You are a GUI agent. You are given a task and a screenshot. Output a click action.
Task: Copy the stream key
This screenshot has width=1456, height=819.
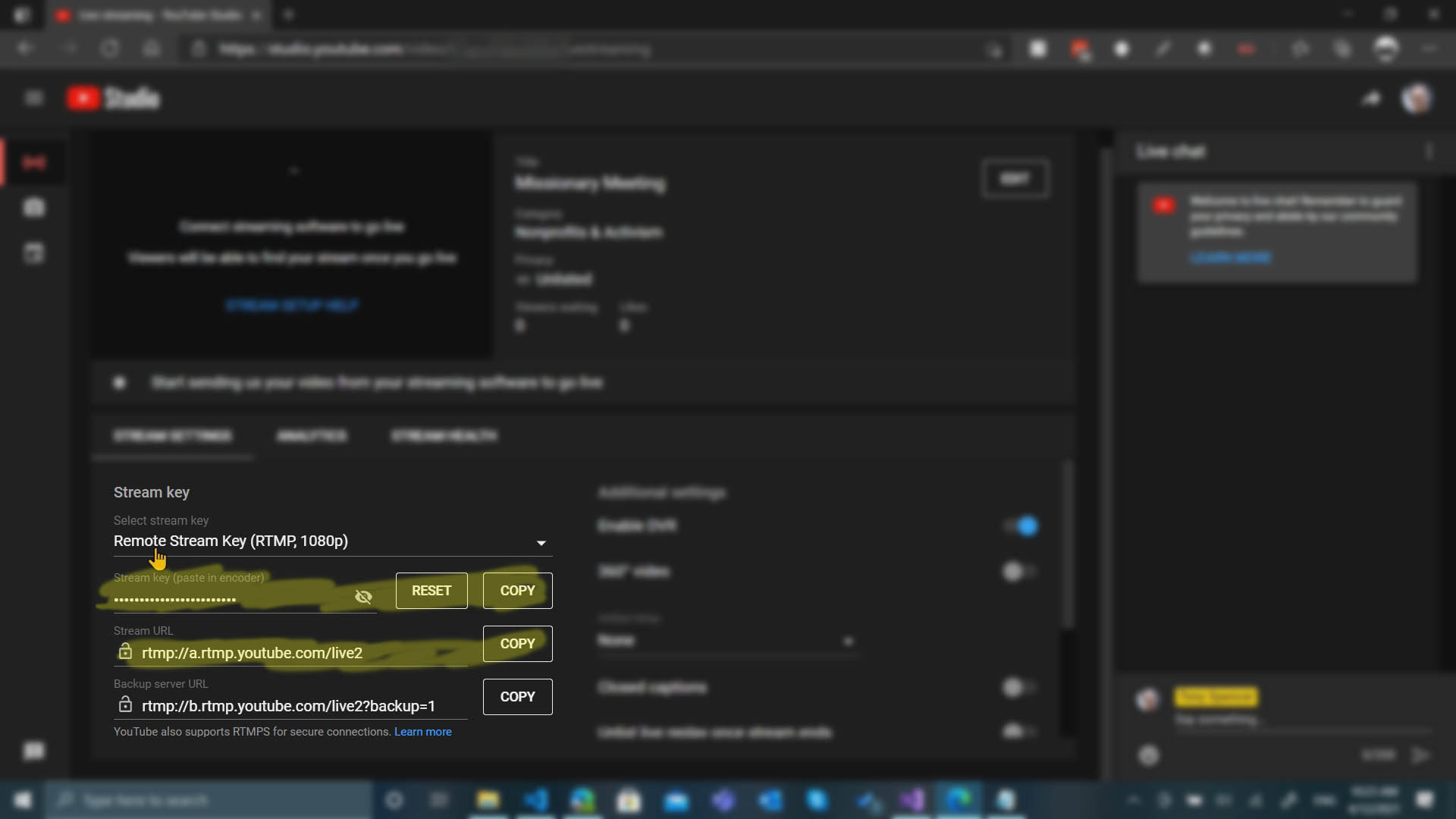517,591
